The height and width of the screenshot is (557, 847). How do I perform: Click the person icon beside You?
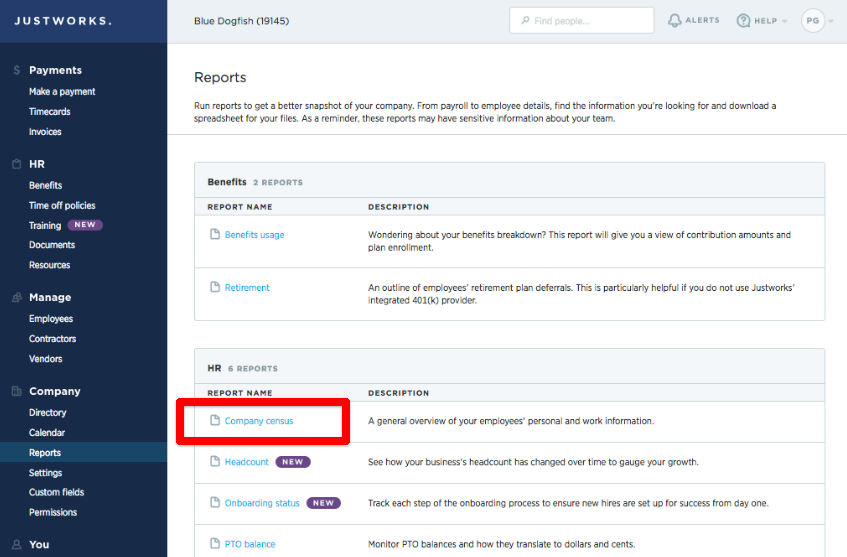click(x=17, y=545)
